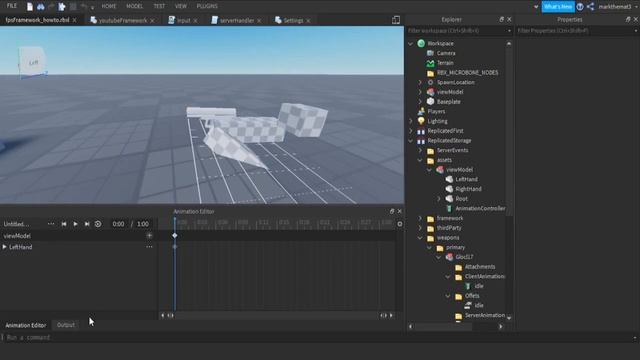Expand the SpawnLocation node
The height and width of the screenshot is (360, 640).
(420, 82)
